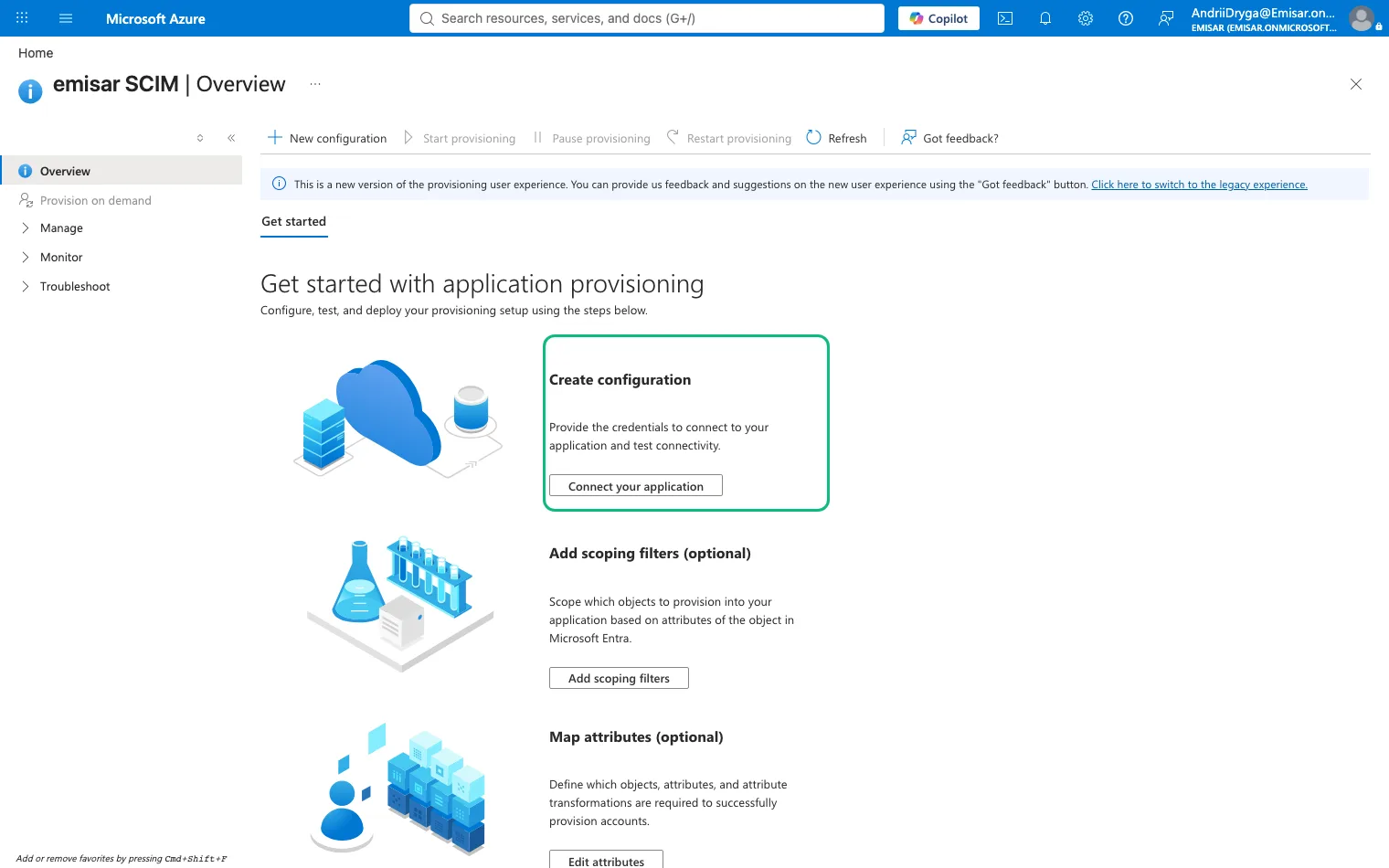Click Restart provisioning command
1389x868 pixels.
click(728, 138)
